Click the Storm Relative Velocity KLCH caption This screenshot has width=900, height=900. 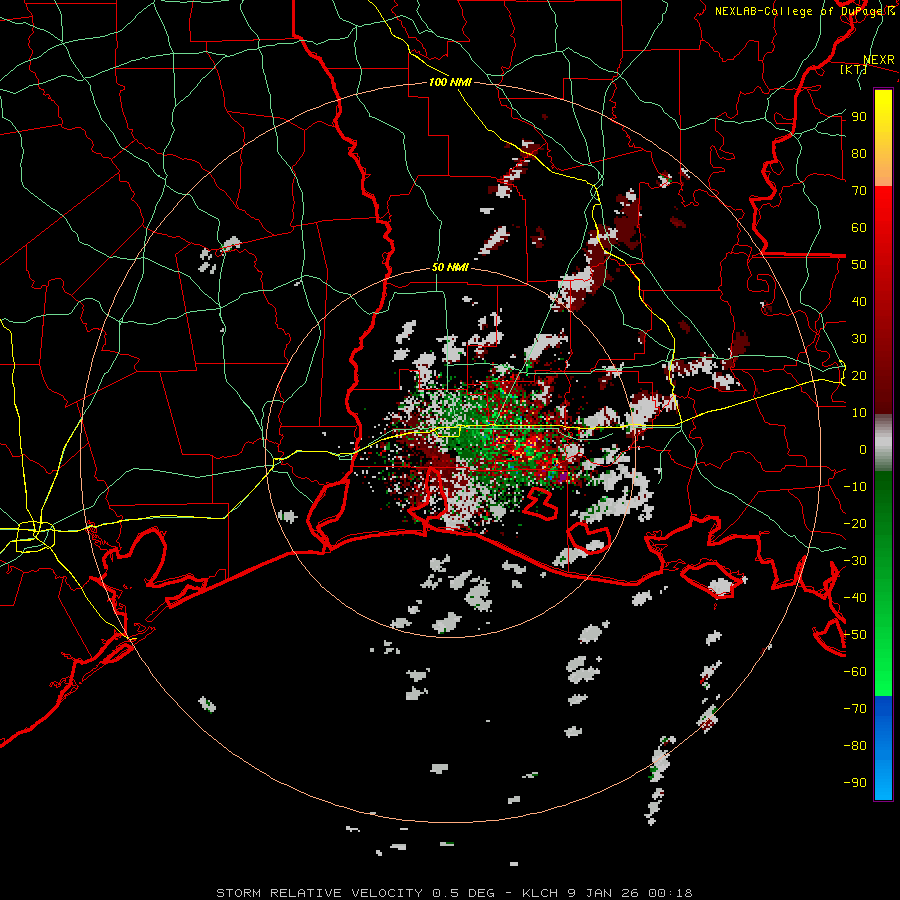pyautogui.click(x=454, y=893)
